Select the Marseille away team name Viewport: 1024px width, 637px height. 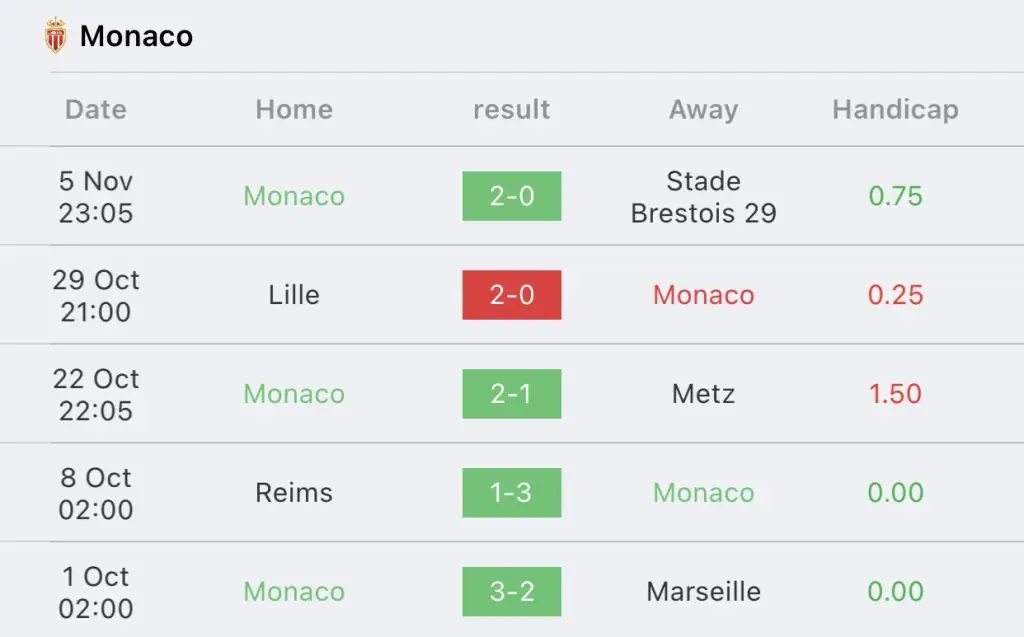[x=703, y=591]
